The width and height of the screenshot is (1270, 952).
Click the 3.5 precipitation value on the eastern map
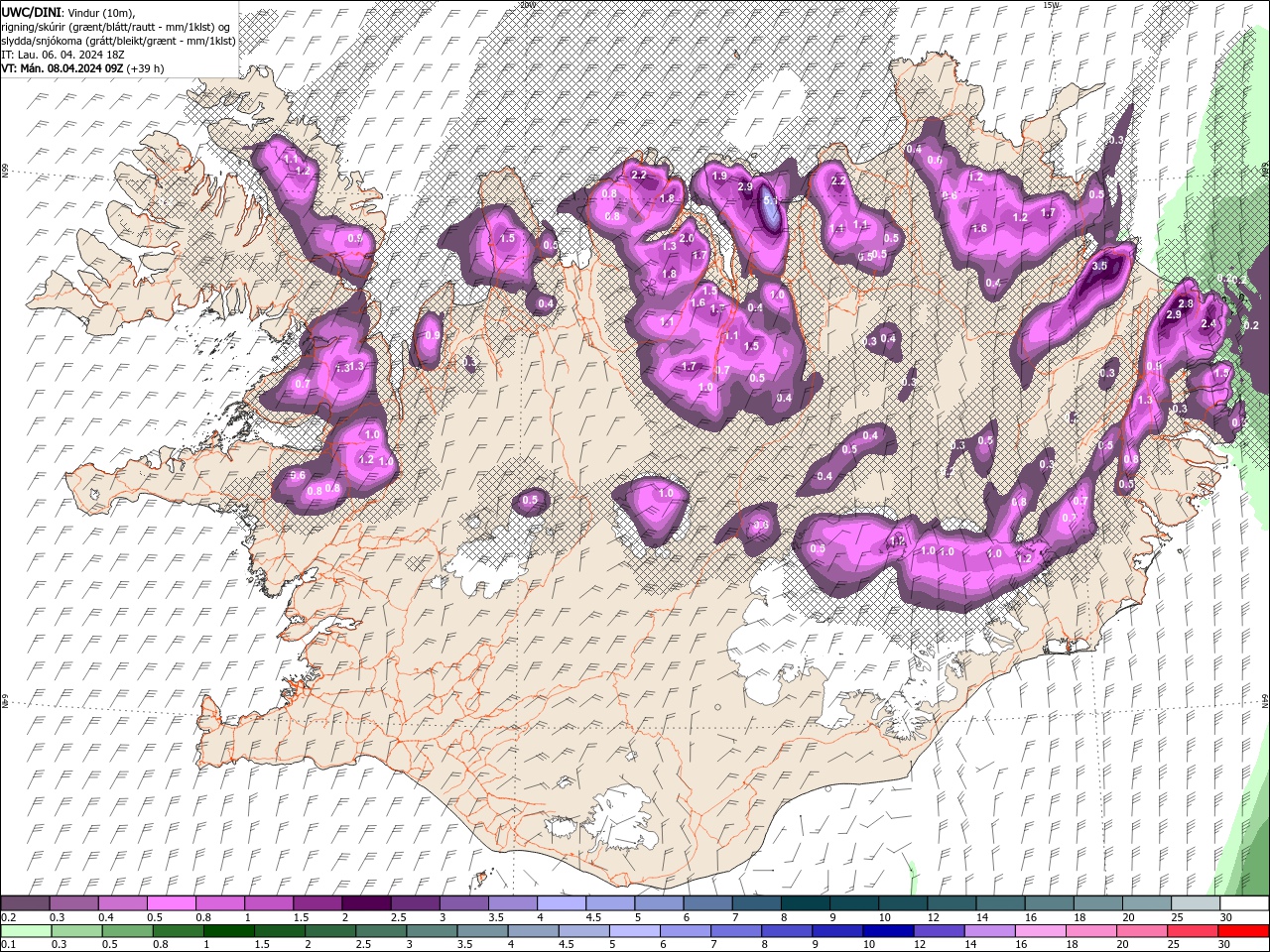click(x=1098, y=267)
